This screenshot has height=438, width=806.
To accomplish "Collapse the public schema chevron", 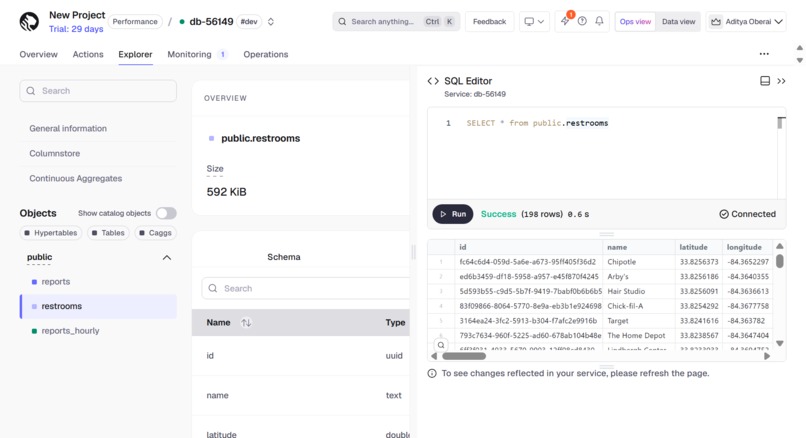I will tap(167, 258).
